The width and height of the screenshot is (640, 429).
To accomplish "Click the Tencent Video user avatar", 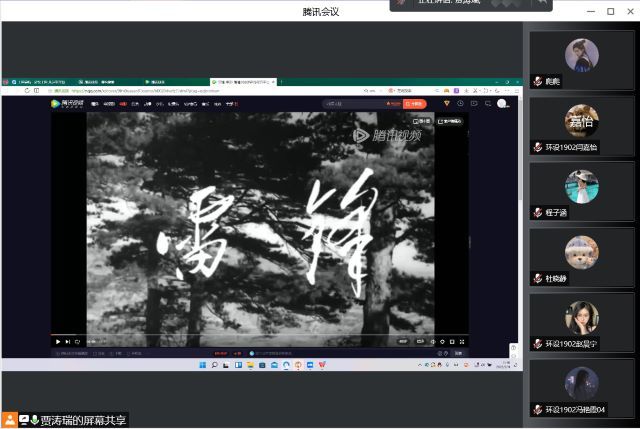I will pyautogui.click(x=502, y=104).
